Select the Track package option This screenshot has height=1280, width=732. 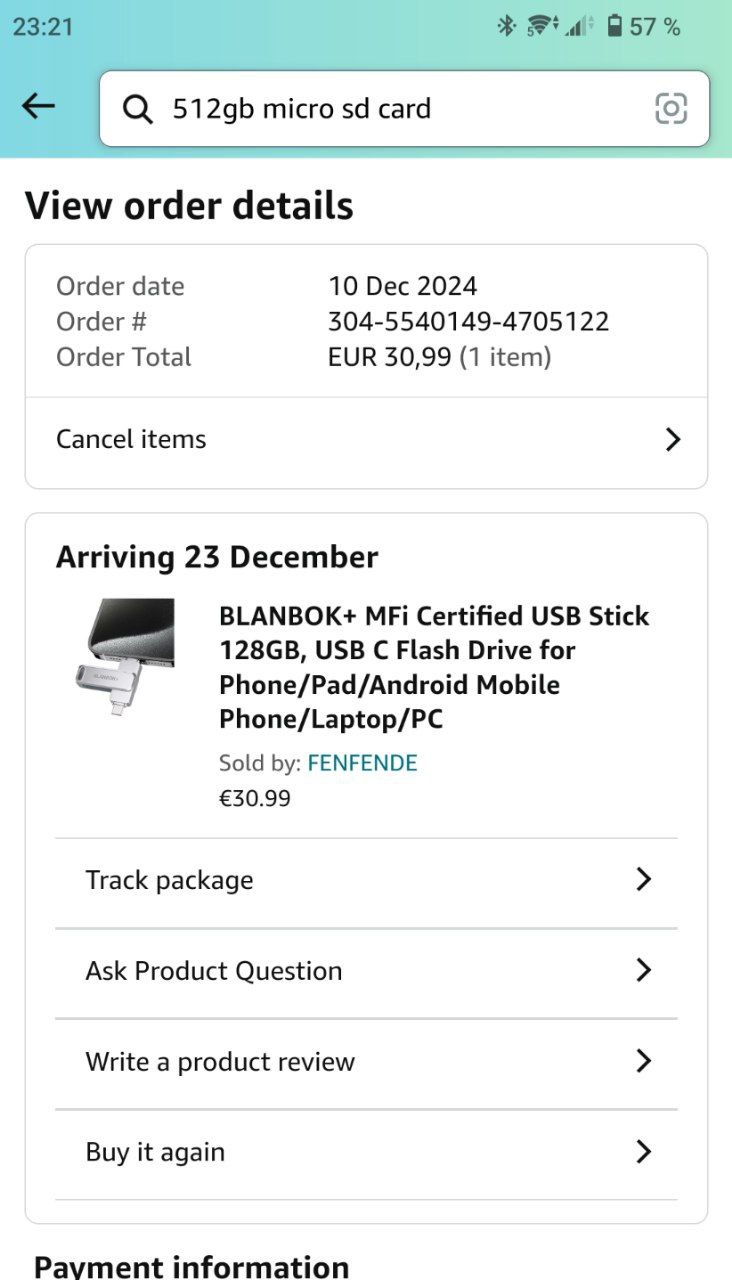click(x=169, y=880)
